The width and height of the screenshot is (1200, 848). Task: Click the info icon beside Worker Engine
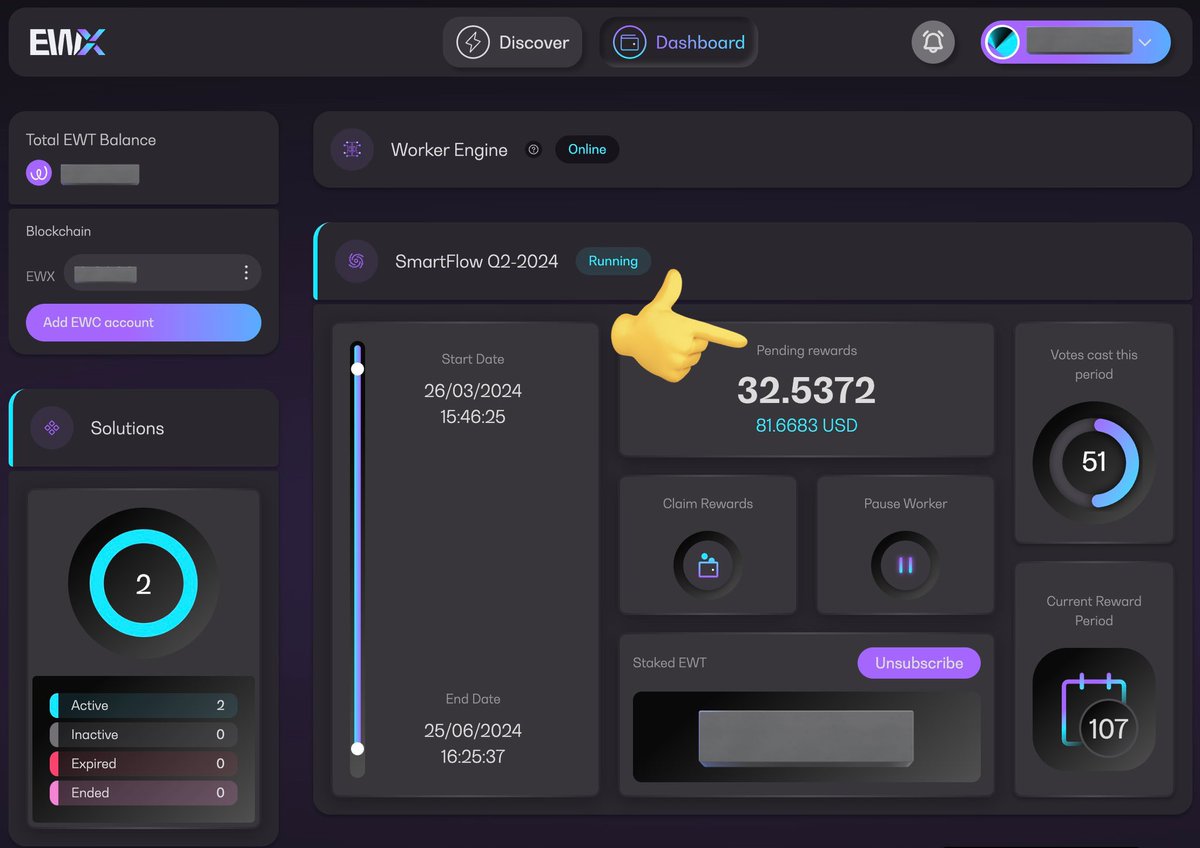click(x=533, y=149)
